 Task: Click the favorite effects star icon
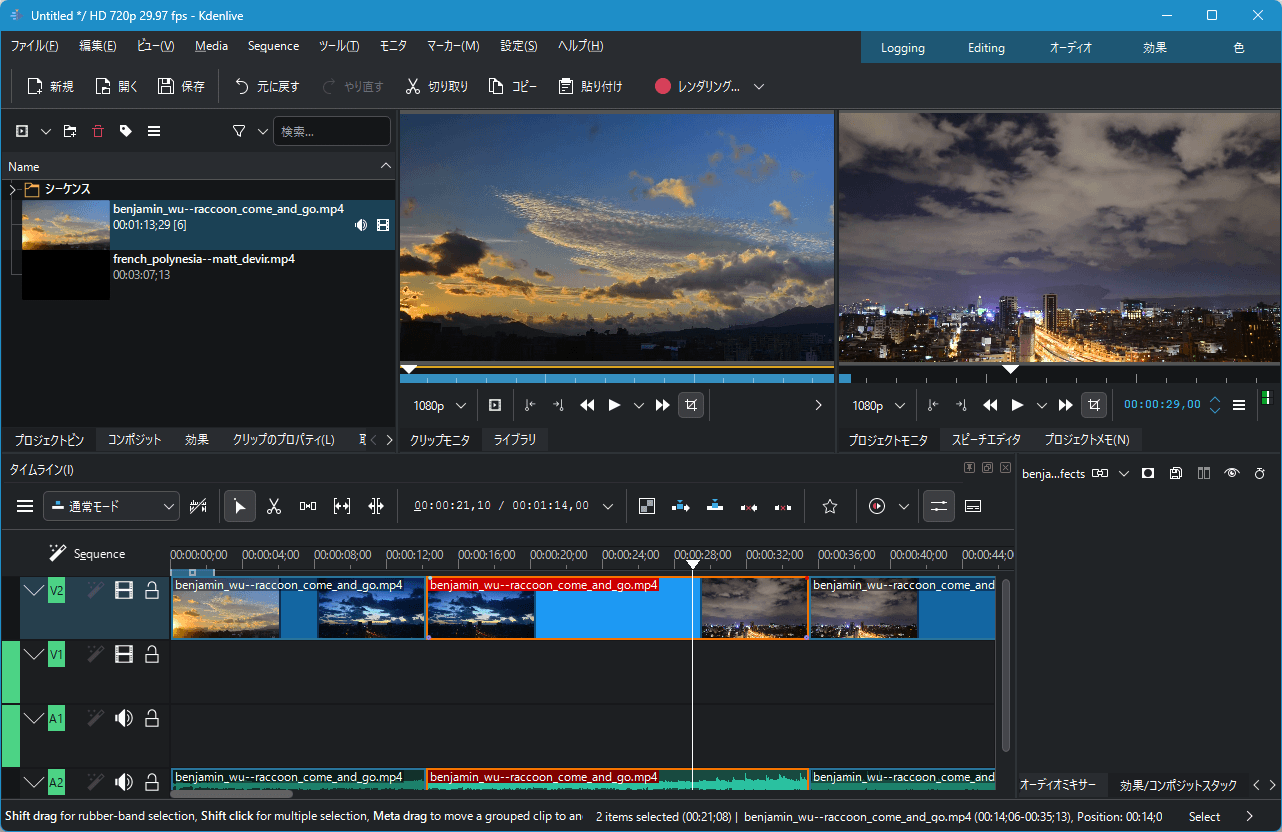coord(829,507)
